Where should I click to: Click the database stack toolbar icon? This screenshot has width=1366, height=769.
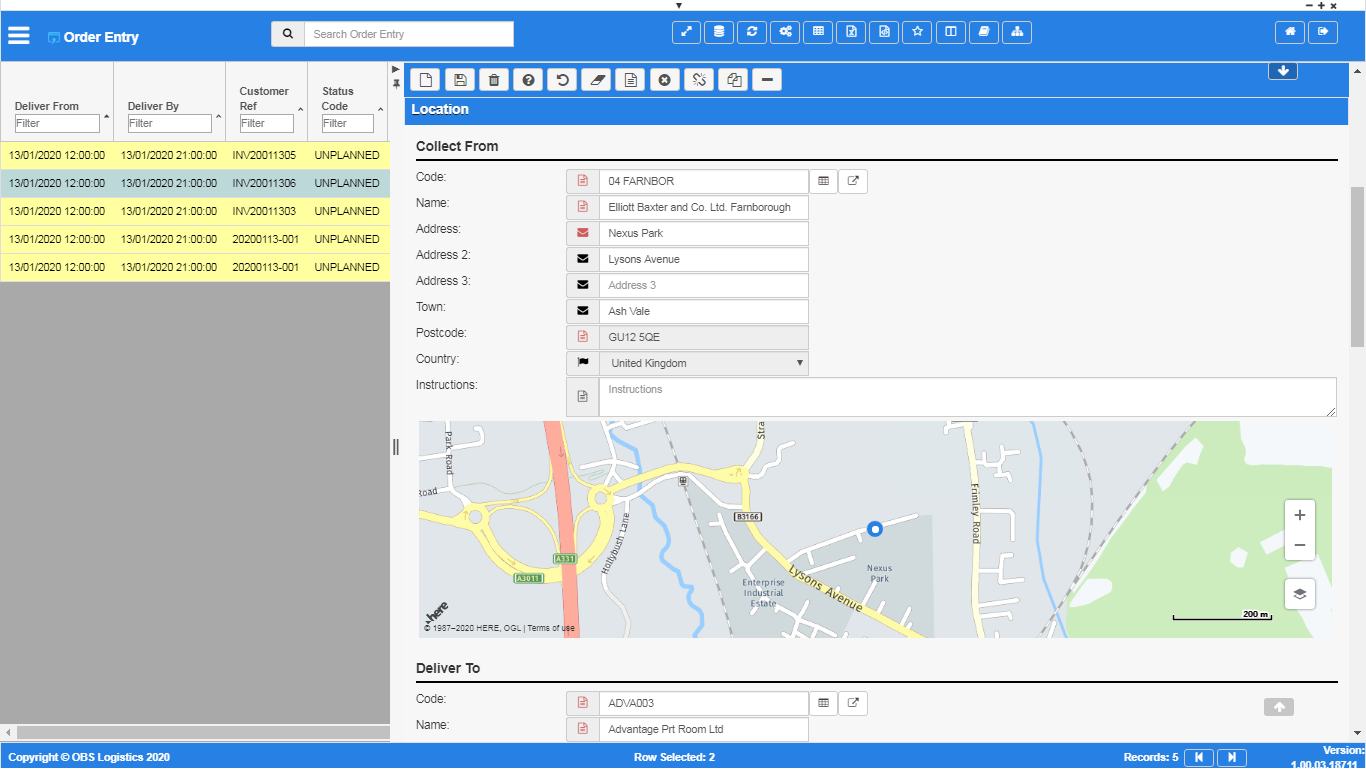point(719,32)
